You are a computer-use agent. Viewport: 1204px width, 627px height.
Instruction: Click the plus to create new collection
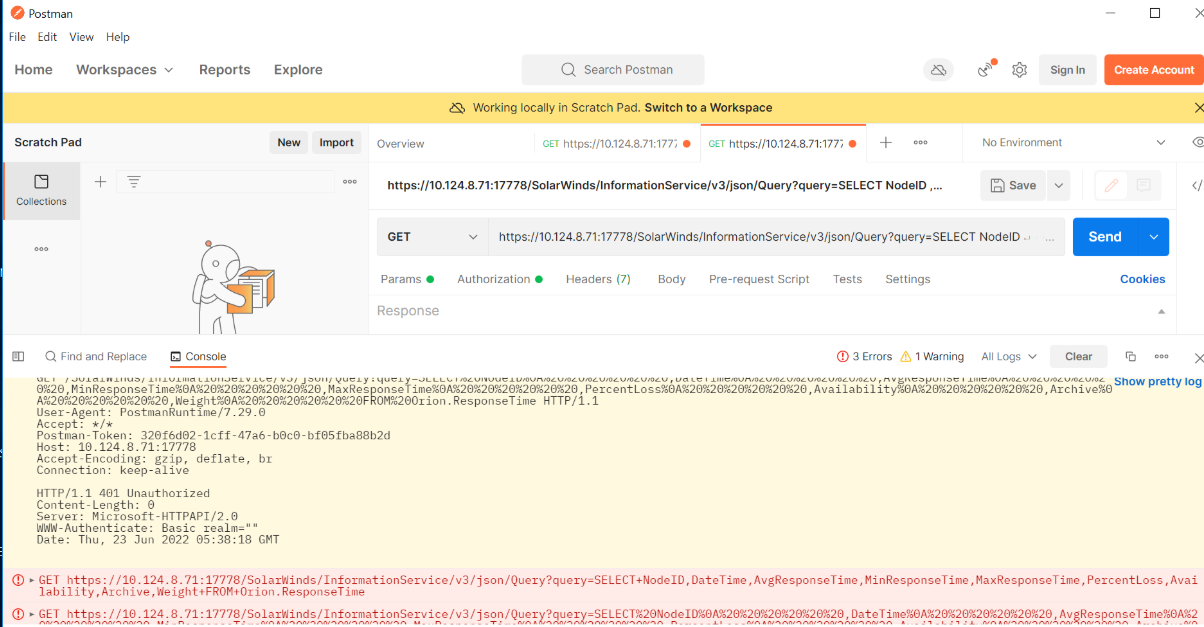(100, 181)
